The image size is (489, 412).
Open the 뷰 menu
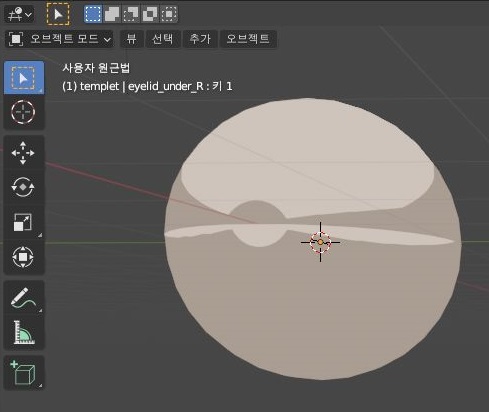pyautogui.click(x=131, y=39)
